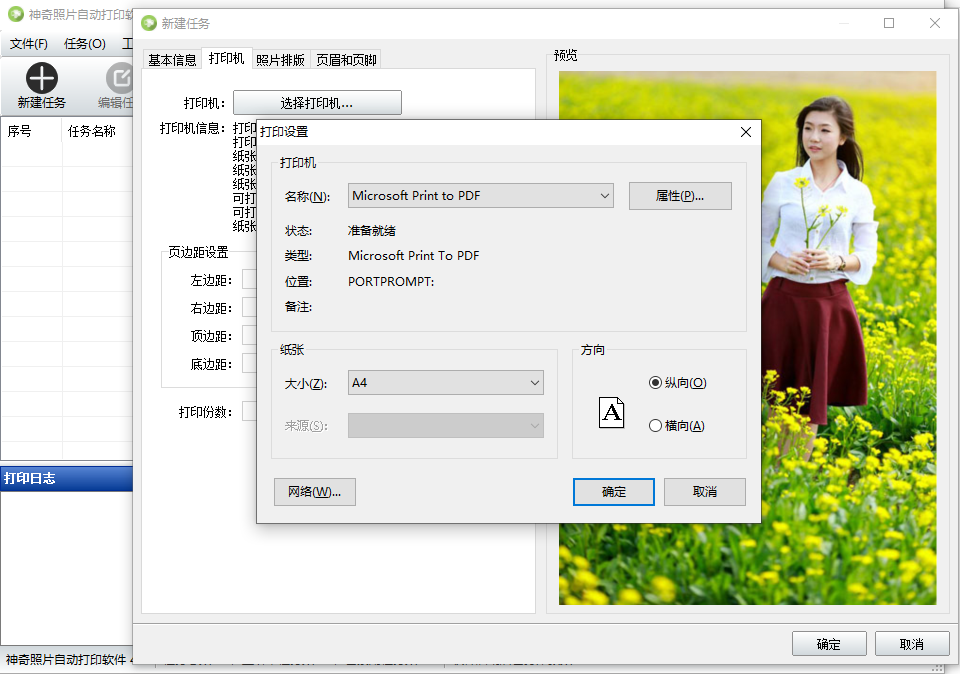Click the 编辑任务 pencil icon in main toolbar
The height and width of the screenshot is (674, 960).
[119, 78]
